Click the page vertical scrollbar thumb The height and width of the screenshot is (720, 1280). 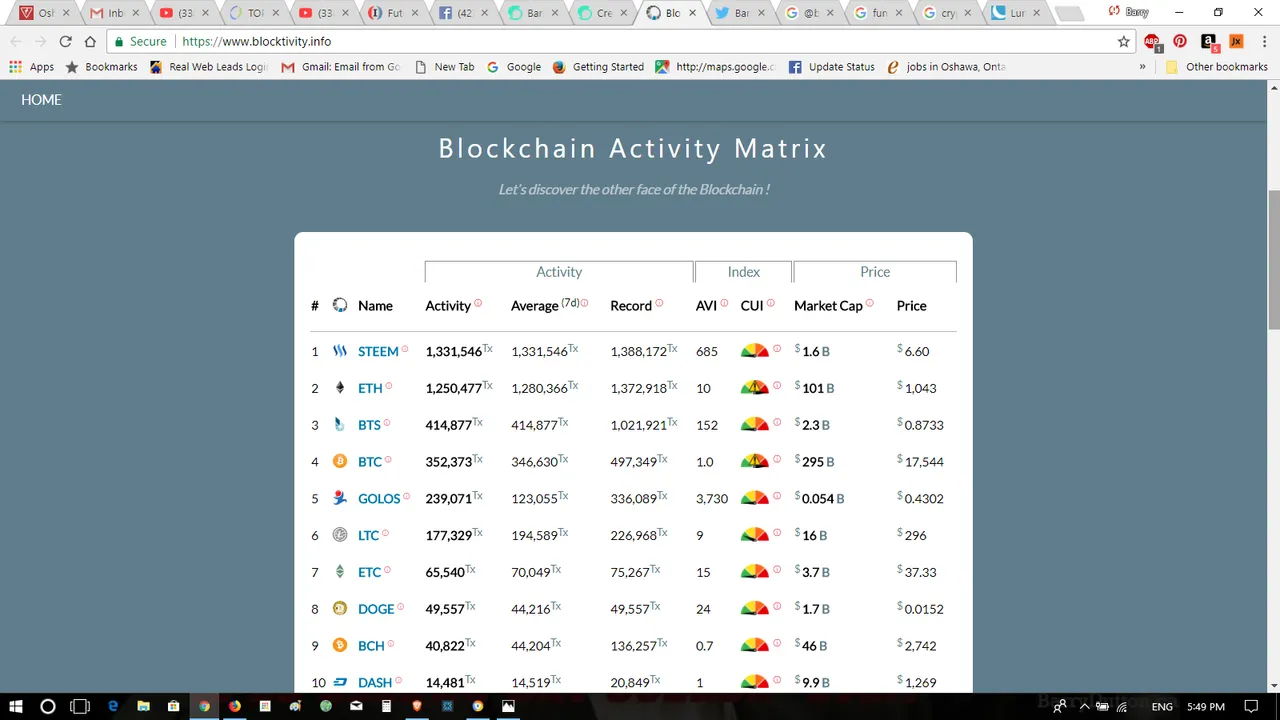click(1273, 259)
